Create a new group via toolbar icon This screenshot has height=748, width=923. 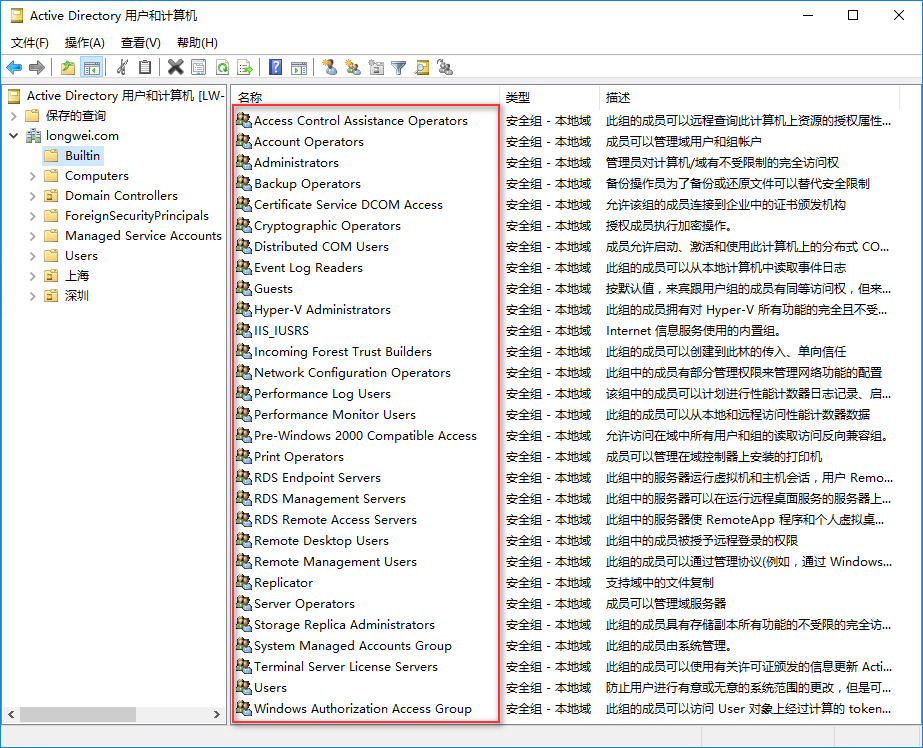click(353, 68)
